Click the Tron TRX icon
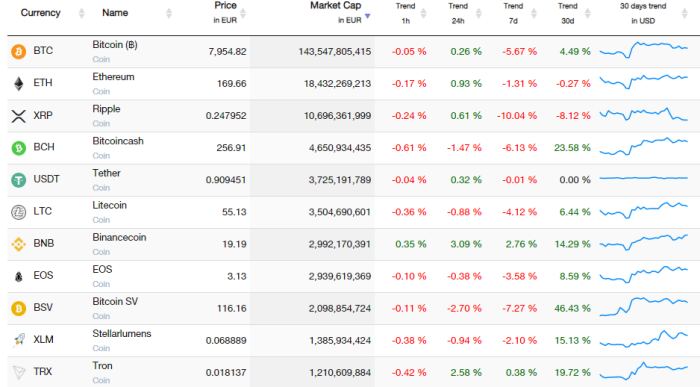This screenshot has width=700, height=387. pos(19,372)
